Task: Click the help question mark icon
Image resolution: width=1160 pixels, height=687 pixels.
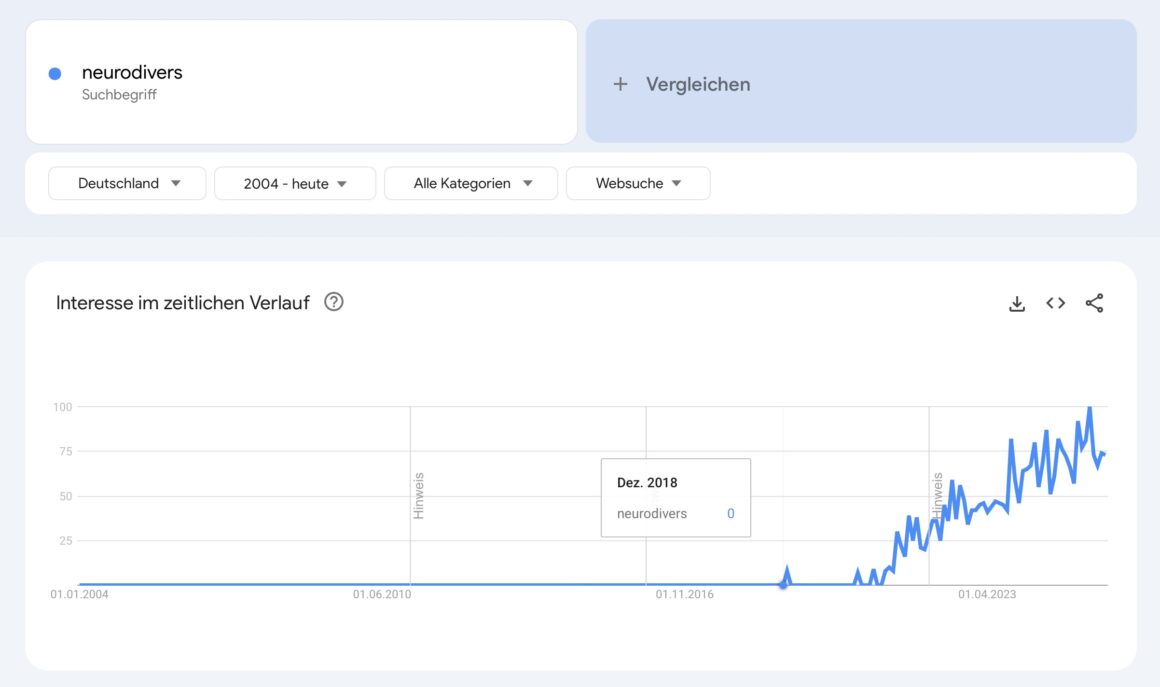Action: 334,302
